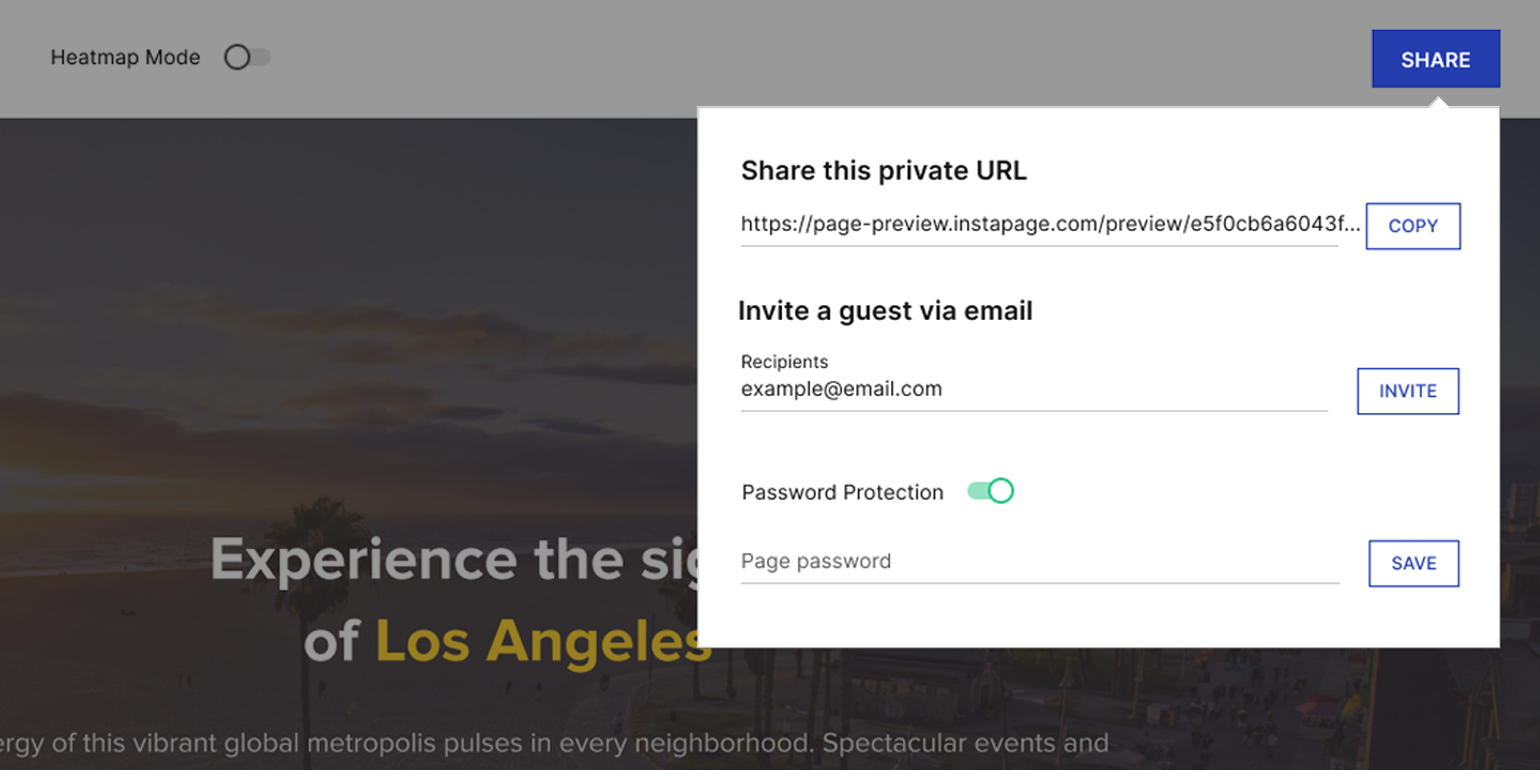1540x770 pixels.
Task: Click the 'Share this private URL' heading
Action: pyautogui.click(x=883, y=171)
